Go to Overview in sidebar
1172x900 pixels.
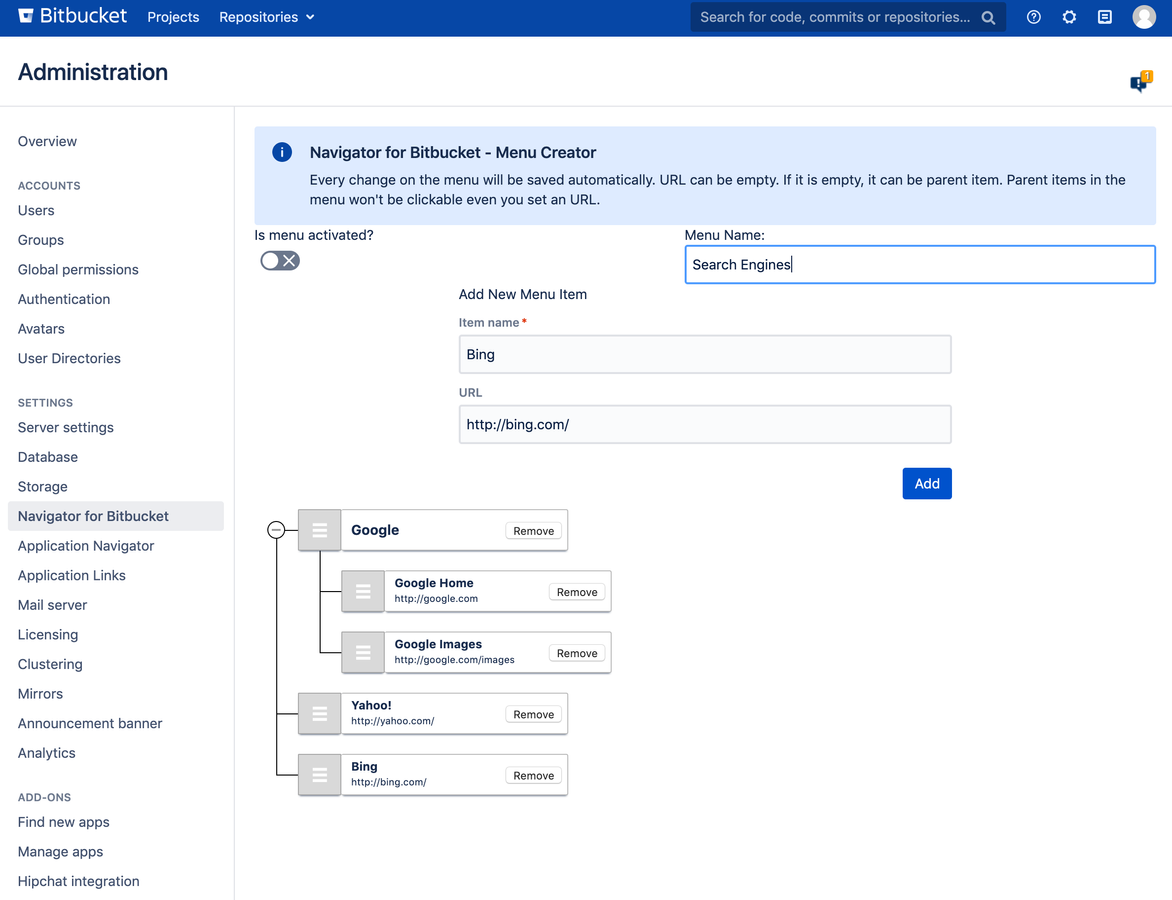point(47,141)
